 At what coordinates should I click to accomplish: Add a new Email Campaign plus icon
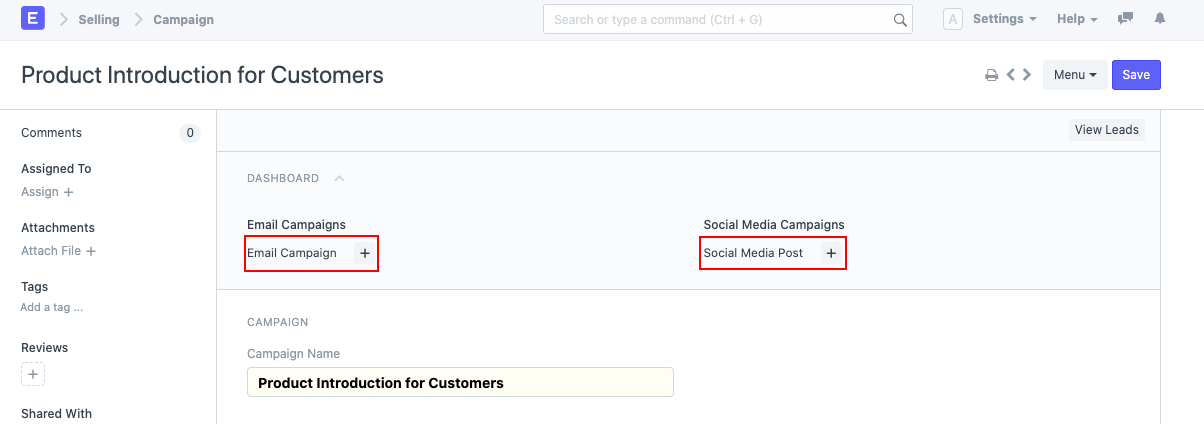[365, 254]
